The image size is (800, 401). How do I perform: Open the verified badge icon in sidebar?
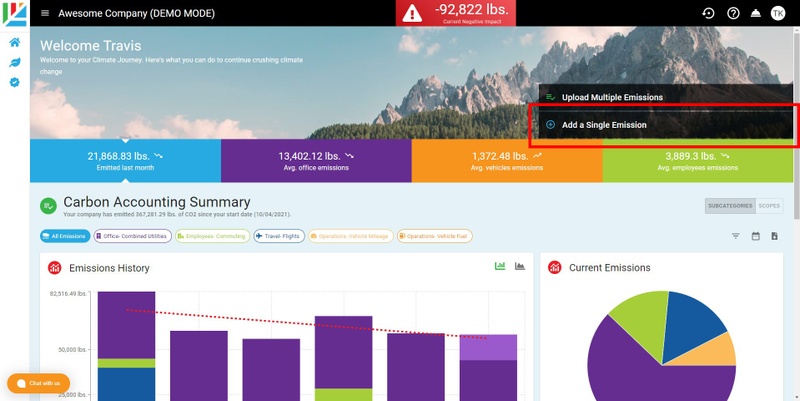[x=15, y=82]
